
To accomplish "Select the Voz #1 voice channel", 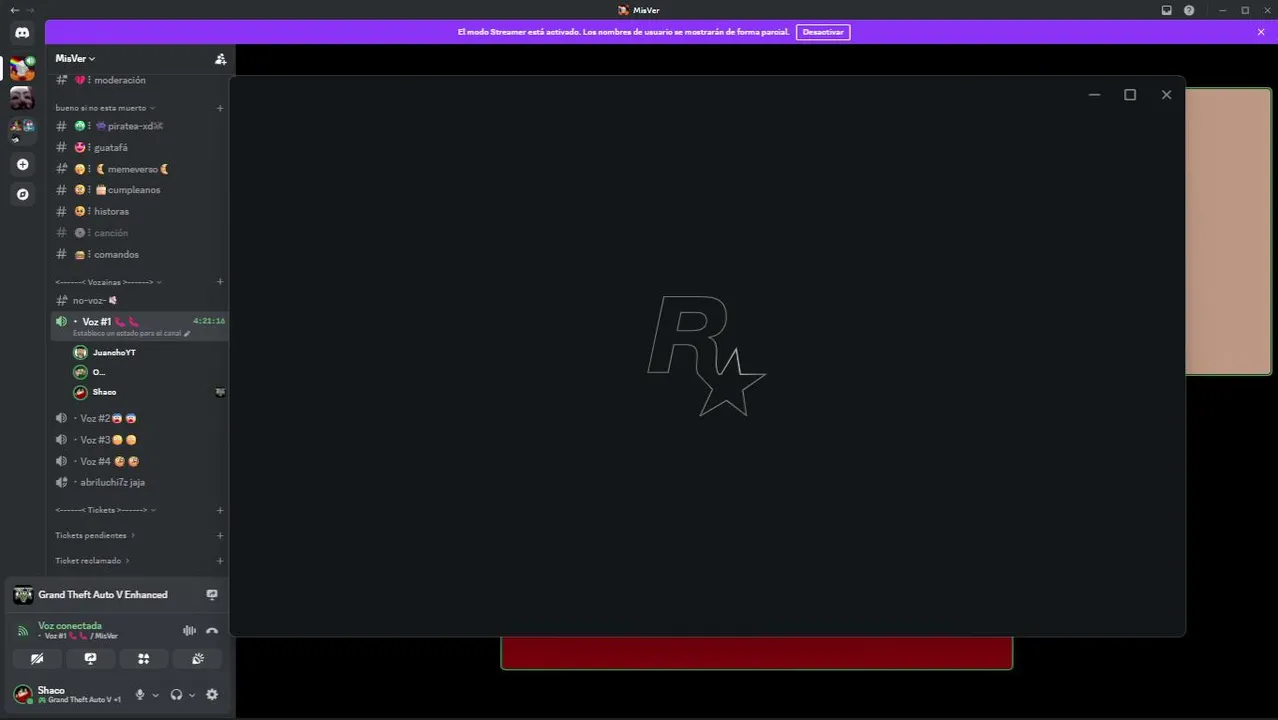I will pos(139,326).
